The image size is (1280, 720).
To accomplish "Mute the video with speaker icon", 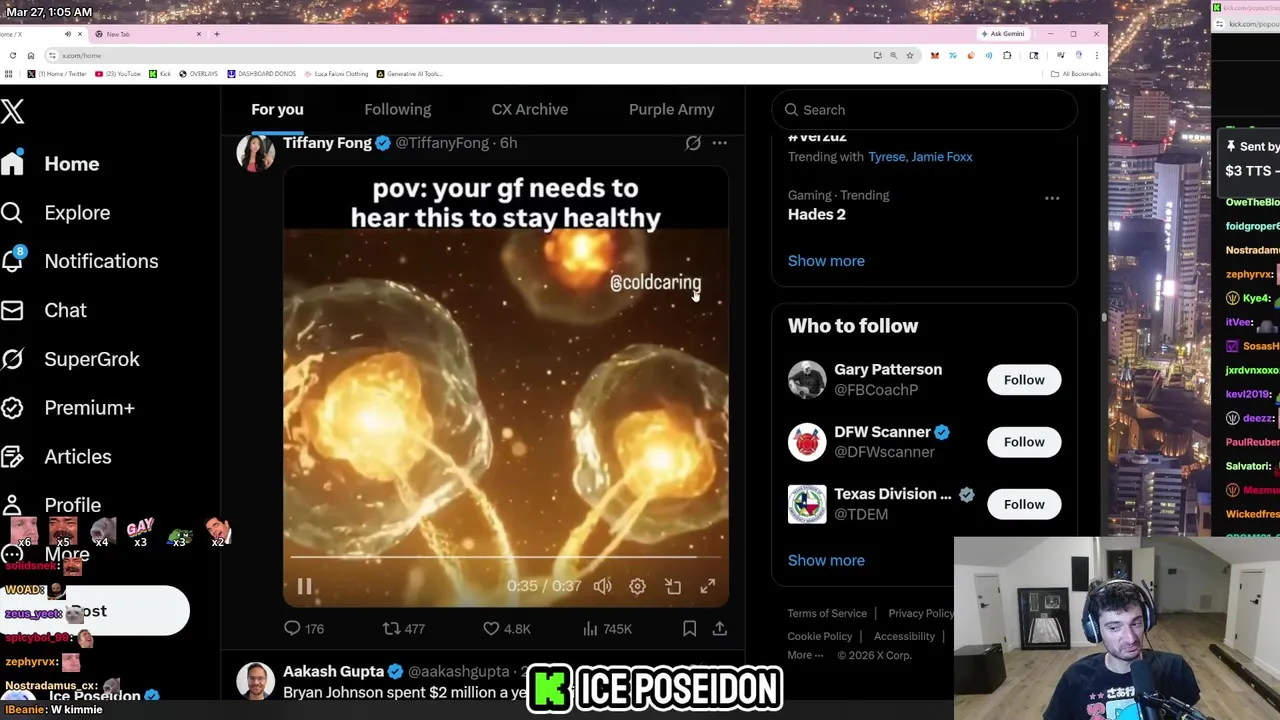I will coord(602,586).
